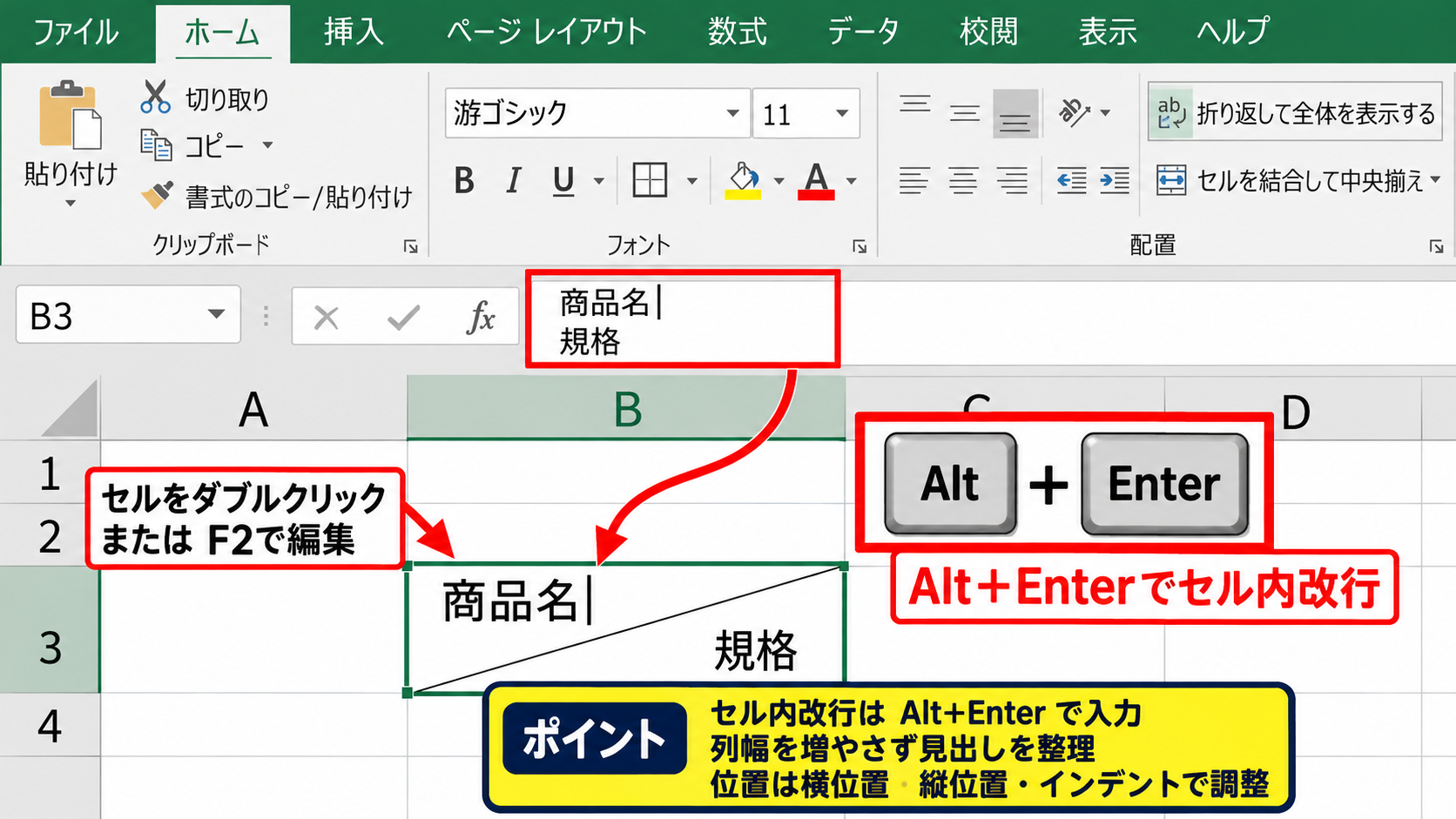
Task: Open alignment settings dialog launcher
Action: pos(1436,247)
